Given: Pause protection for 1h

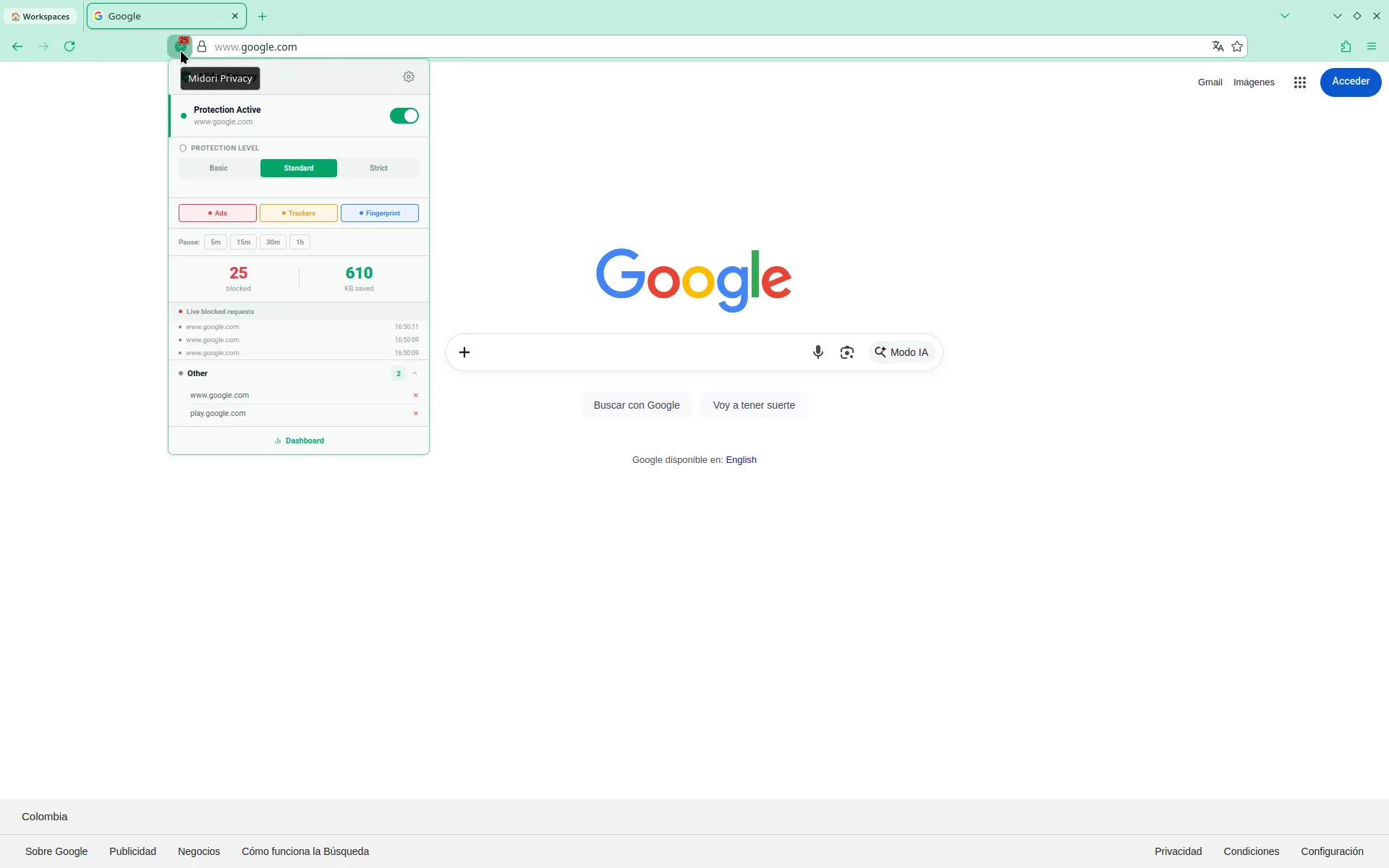Looking at the screenshot, I should coord(300,242).
